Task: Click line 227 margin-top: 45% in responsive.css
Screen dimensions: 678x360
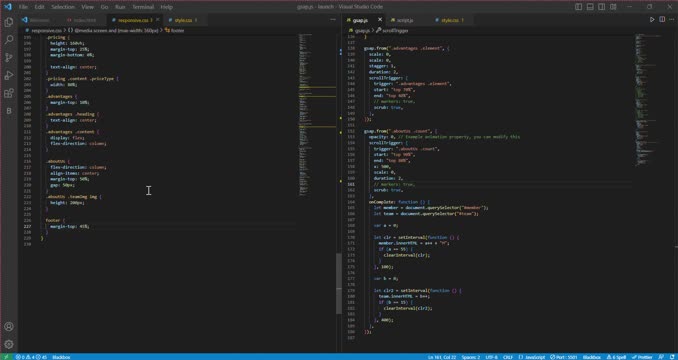Action: (69, 226)
